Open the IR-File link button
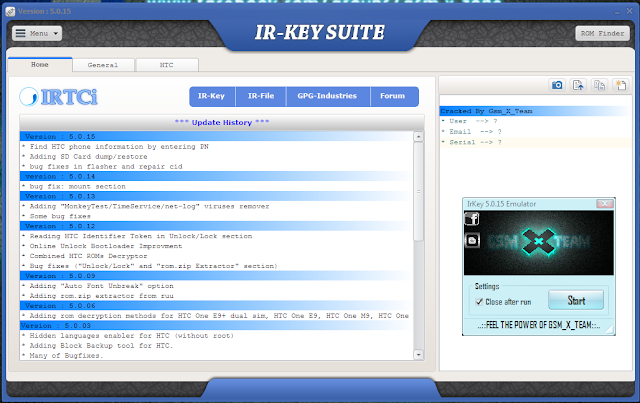This screenshot has width=640, height=403. (261, 96)
